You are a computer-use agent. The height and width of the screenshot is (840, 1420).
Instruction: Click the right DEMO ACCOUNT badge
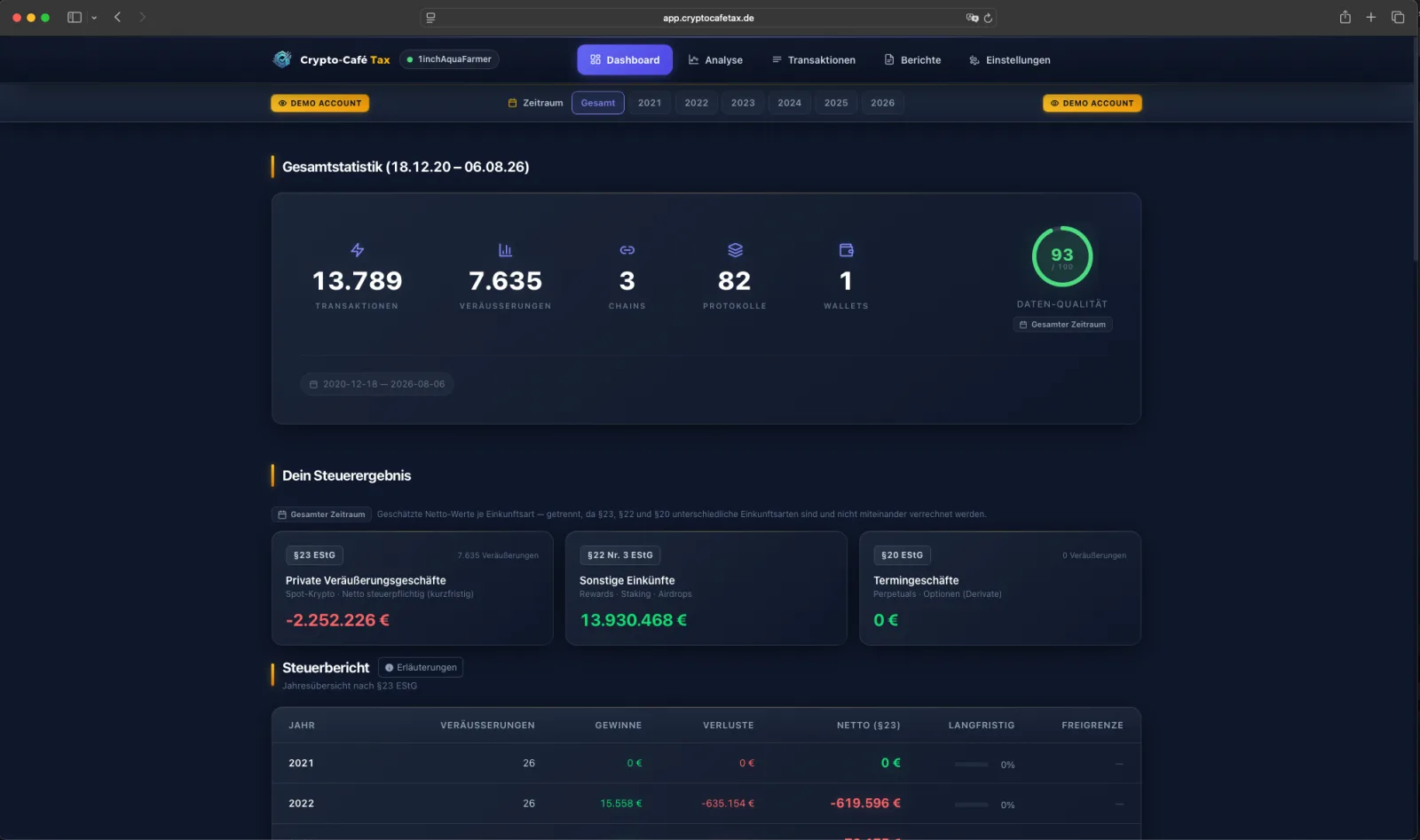tap(1093, 103)
